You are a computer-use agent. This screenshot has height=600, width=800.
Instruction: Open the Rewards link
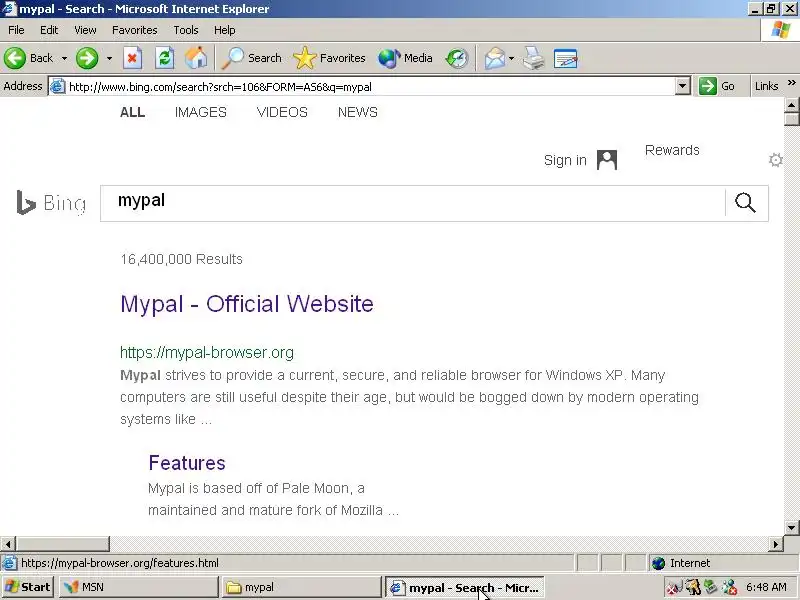click(x=672, y=150)
